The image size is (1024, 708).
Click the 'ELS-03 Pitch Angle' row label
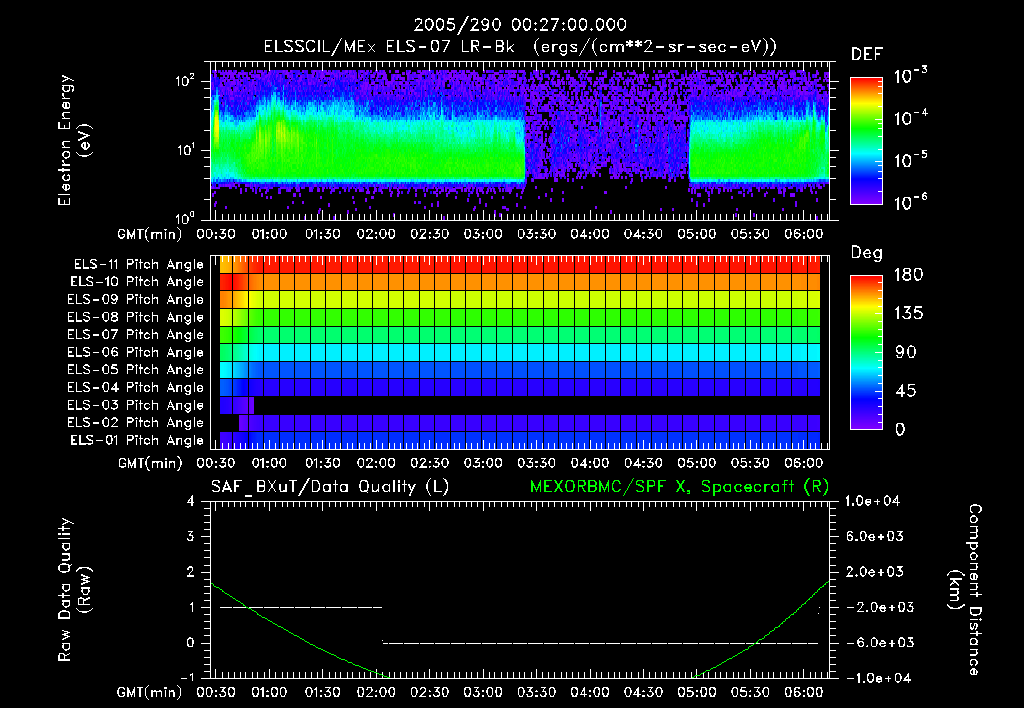tap(136, 405)
